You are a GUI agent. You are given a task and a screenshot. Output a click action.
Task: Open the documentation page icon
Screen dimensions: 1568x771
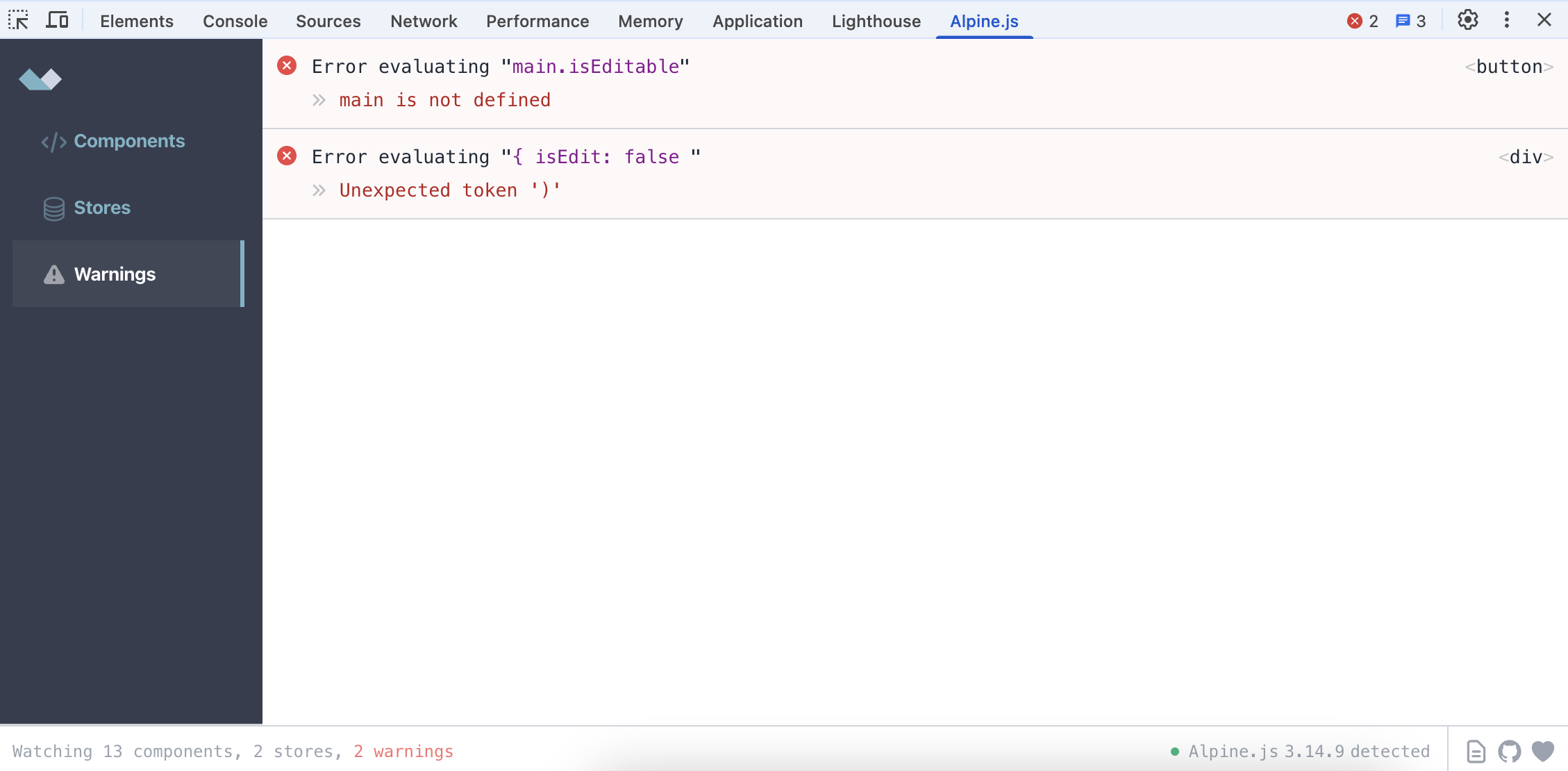[x=1475, y=751]
